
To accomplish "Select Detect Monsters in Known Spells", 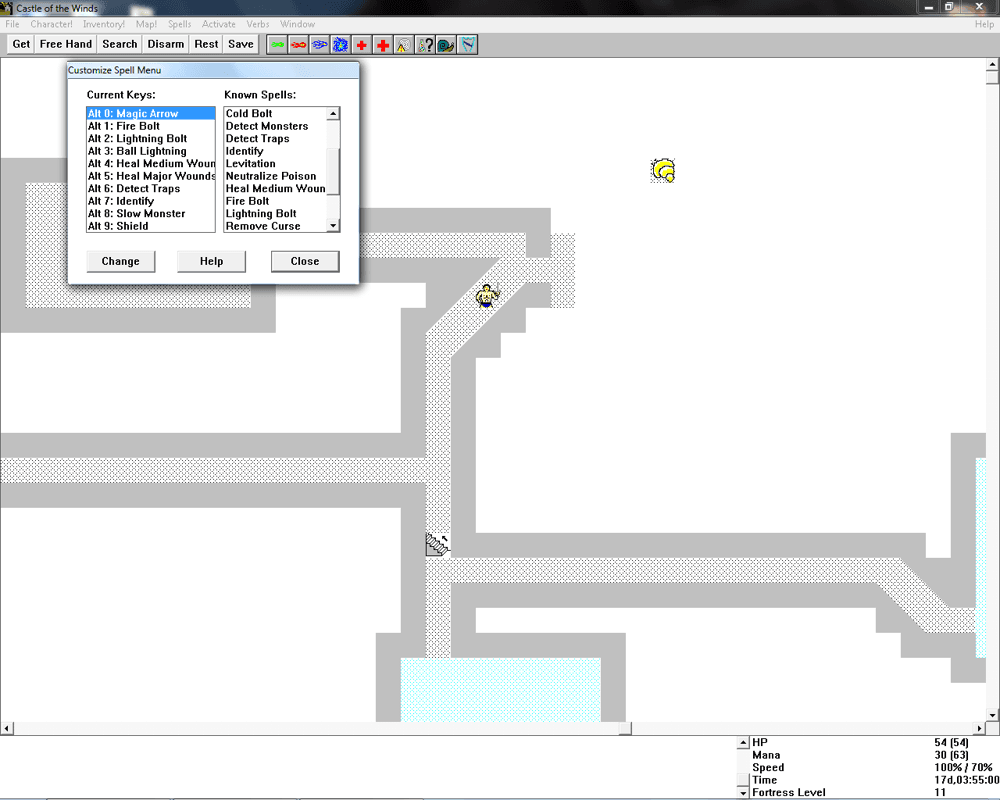I will pyautogui.click(x=276, y=126).
